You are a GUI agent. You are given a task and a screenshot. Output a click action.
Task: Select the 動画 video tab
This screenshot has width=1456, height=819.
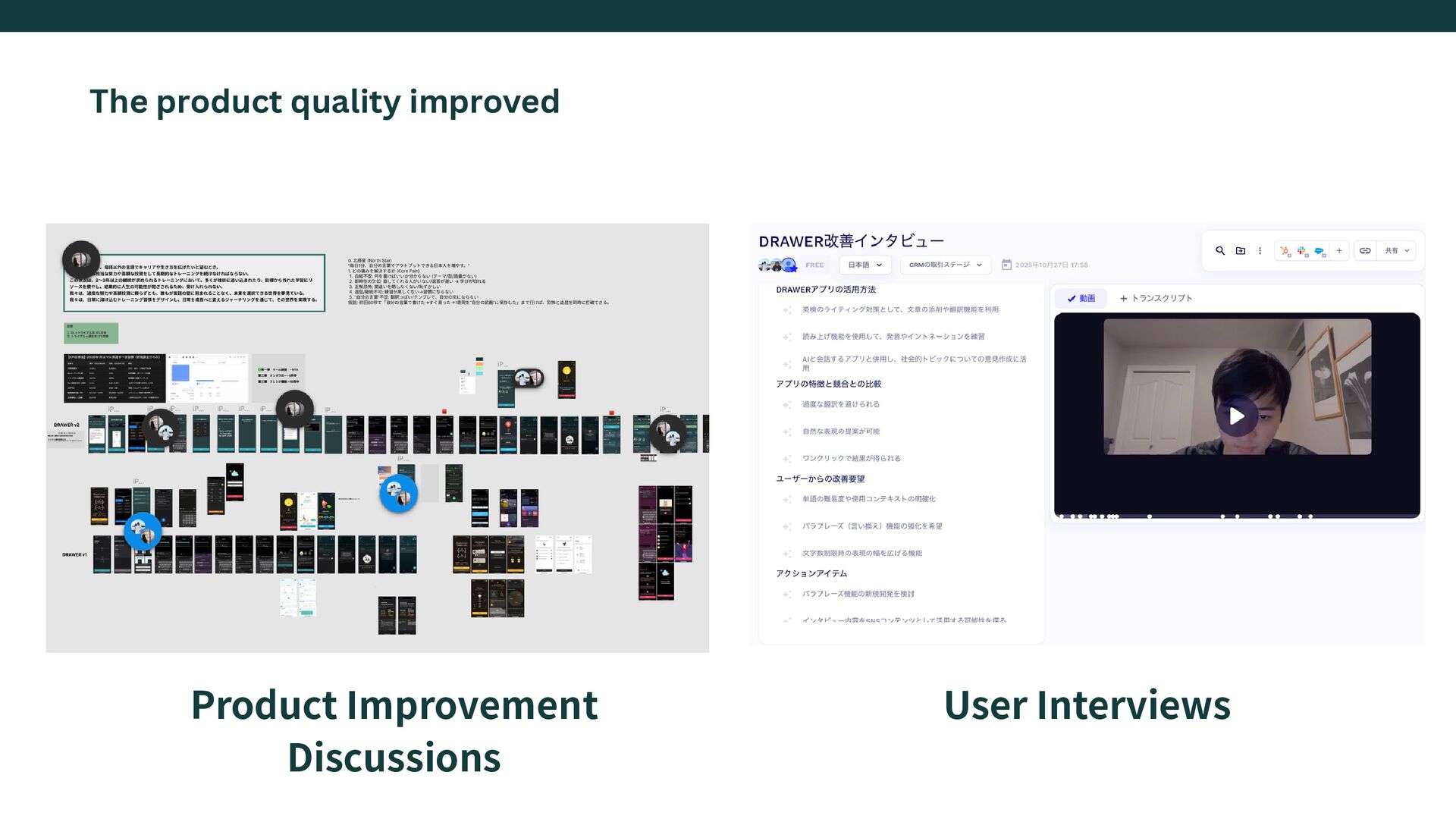(x=1081, y=299)
